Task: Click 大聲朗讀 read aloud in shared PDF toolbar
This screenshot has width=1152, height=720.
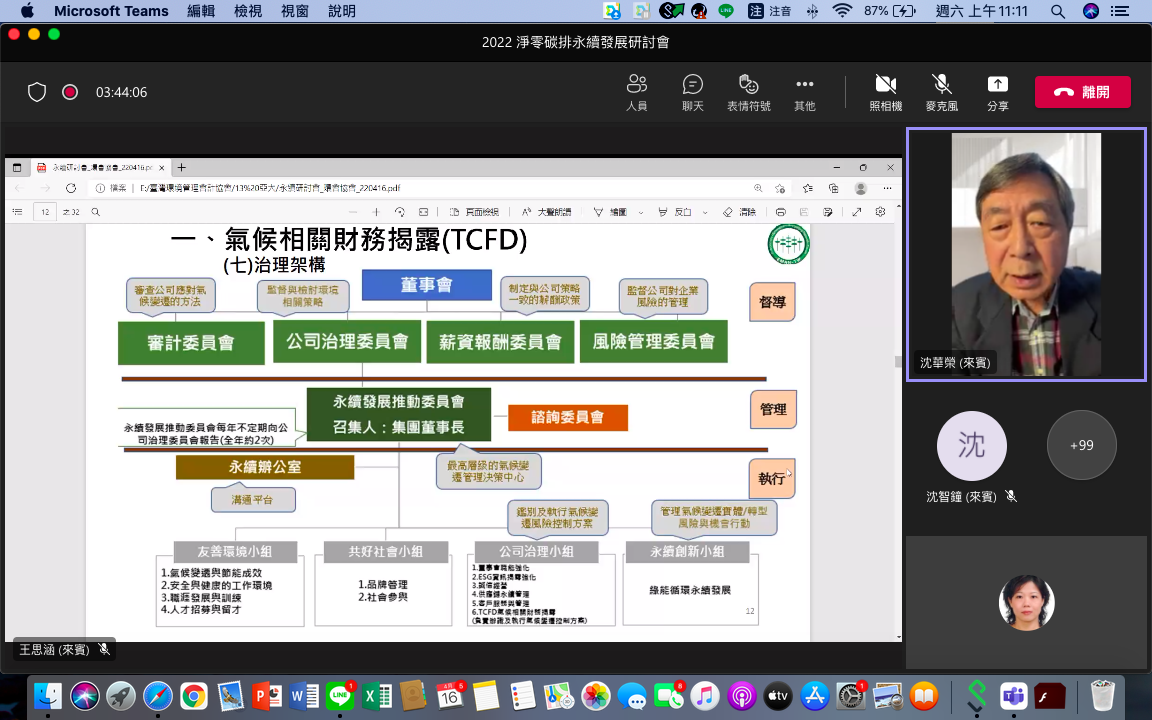Action: point(546,212)
